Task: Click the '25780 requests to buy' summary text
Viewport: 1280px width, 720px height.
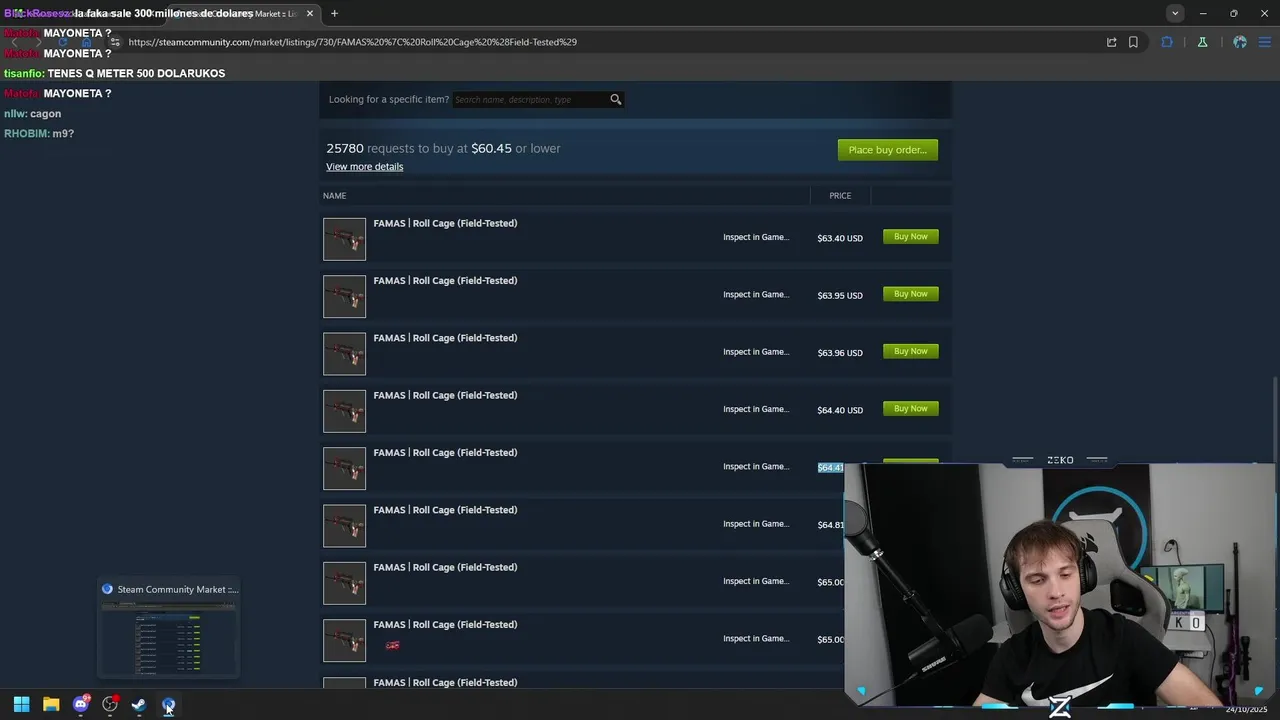Action: [x=443, y=148]
